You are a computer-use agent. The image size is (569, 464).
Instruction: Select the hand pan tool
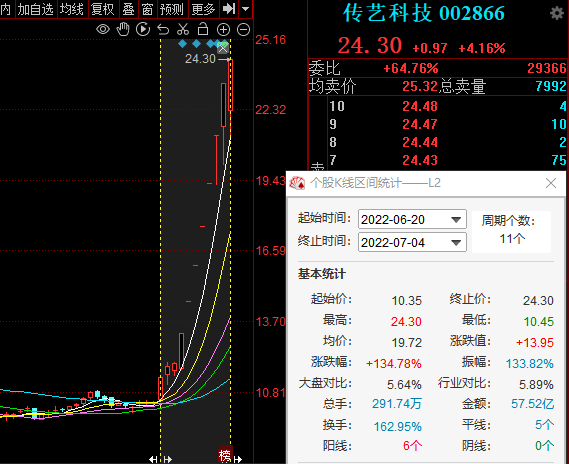(123, 29)
